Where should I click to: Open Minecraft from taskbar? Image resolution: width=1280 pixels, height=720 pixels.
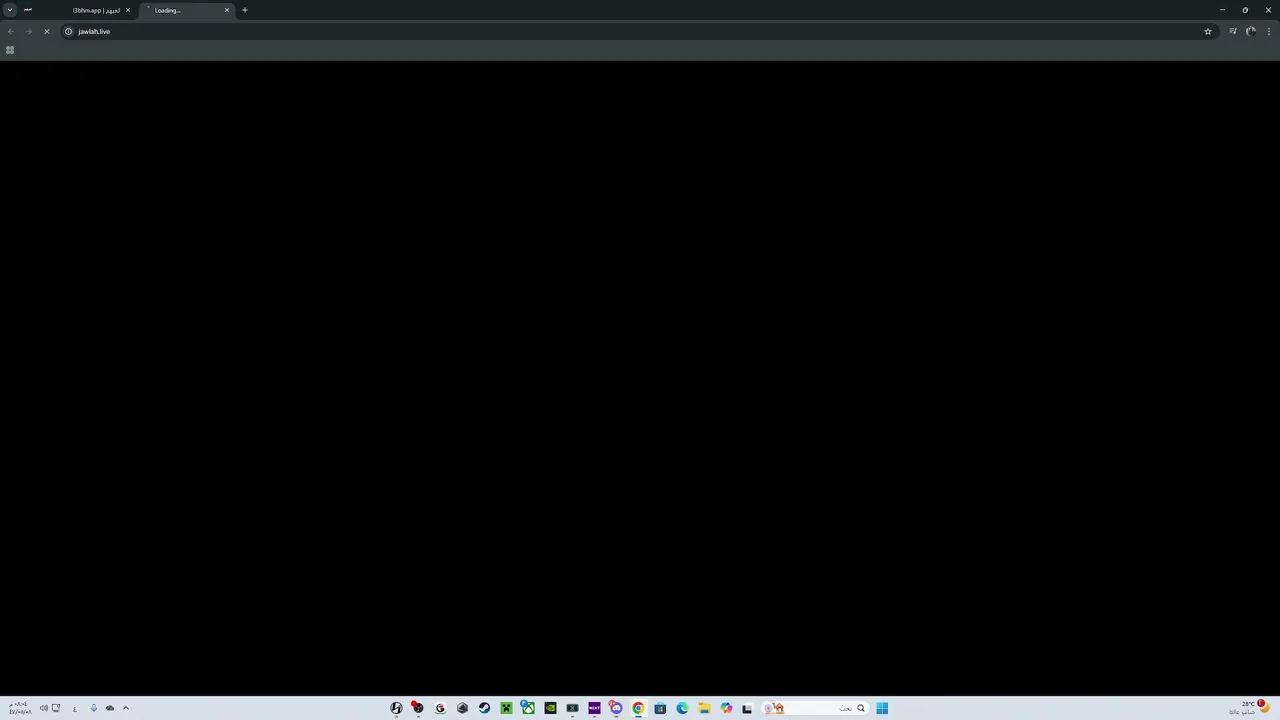click(x=506, y=708)
